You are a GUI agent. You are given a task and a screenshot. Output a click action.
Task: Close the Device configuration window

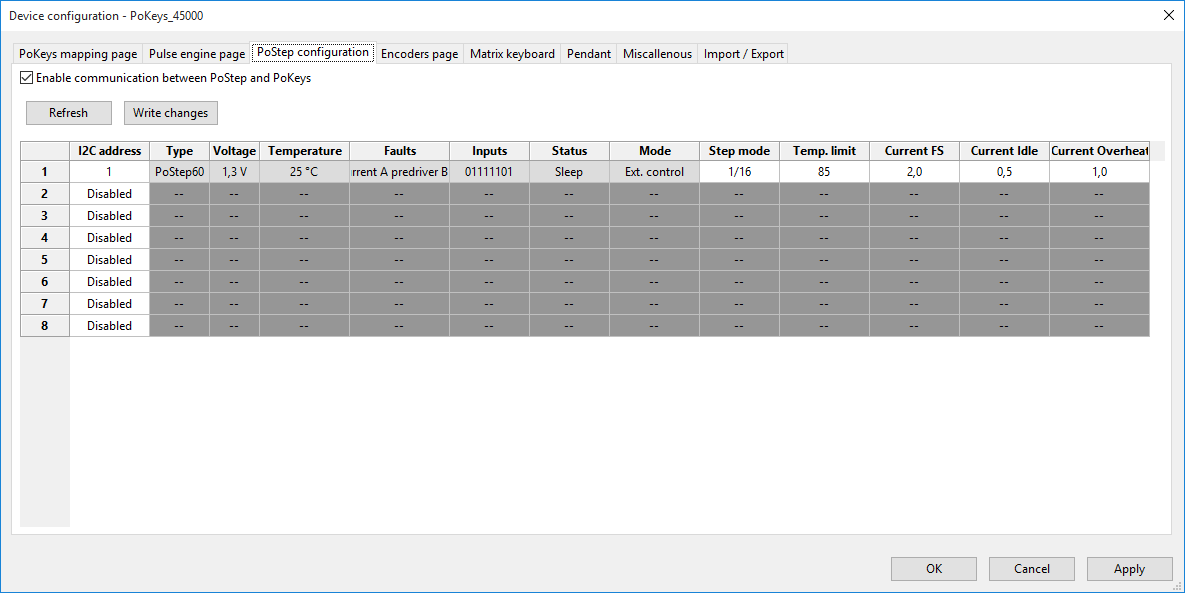[x=1168, y=15]
